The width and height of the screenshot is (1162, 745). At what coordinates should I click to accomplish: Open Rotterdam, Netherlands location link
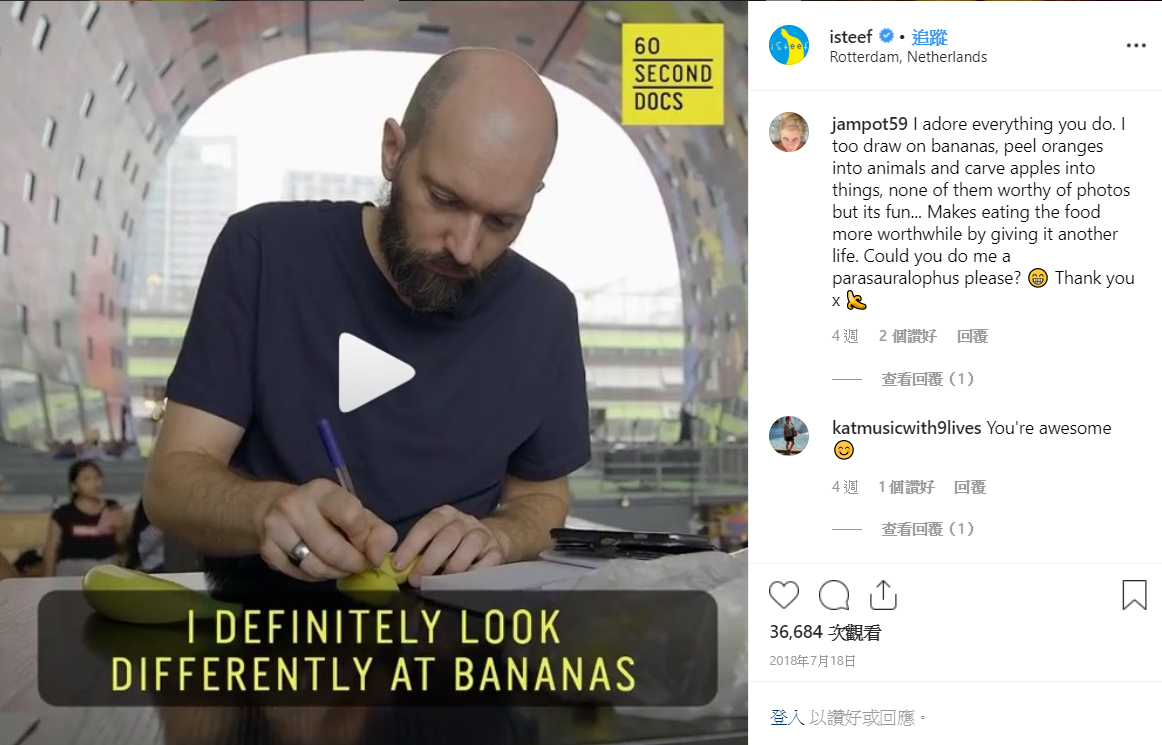pos(908,57)
